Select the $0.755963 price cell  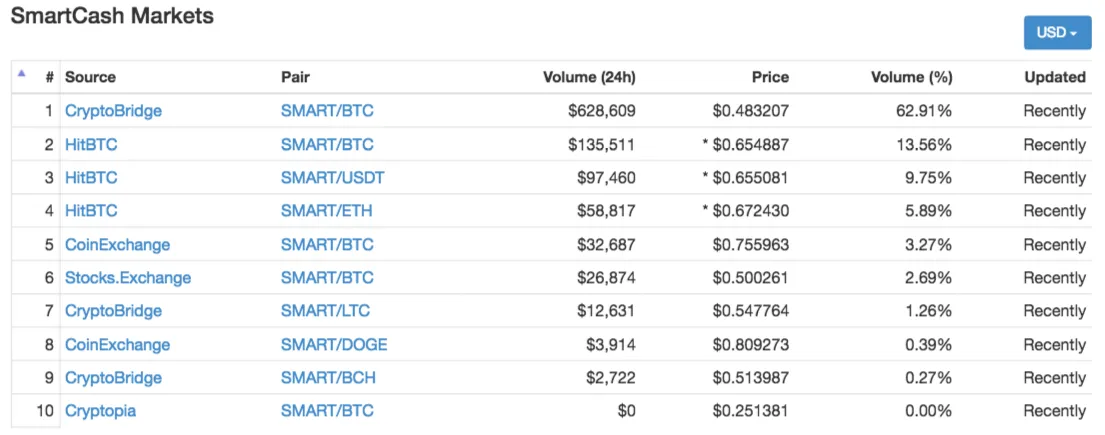(x=751, y=245)
